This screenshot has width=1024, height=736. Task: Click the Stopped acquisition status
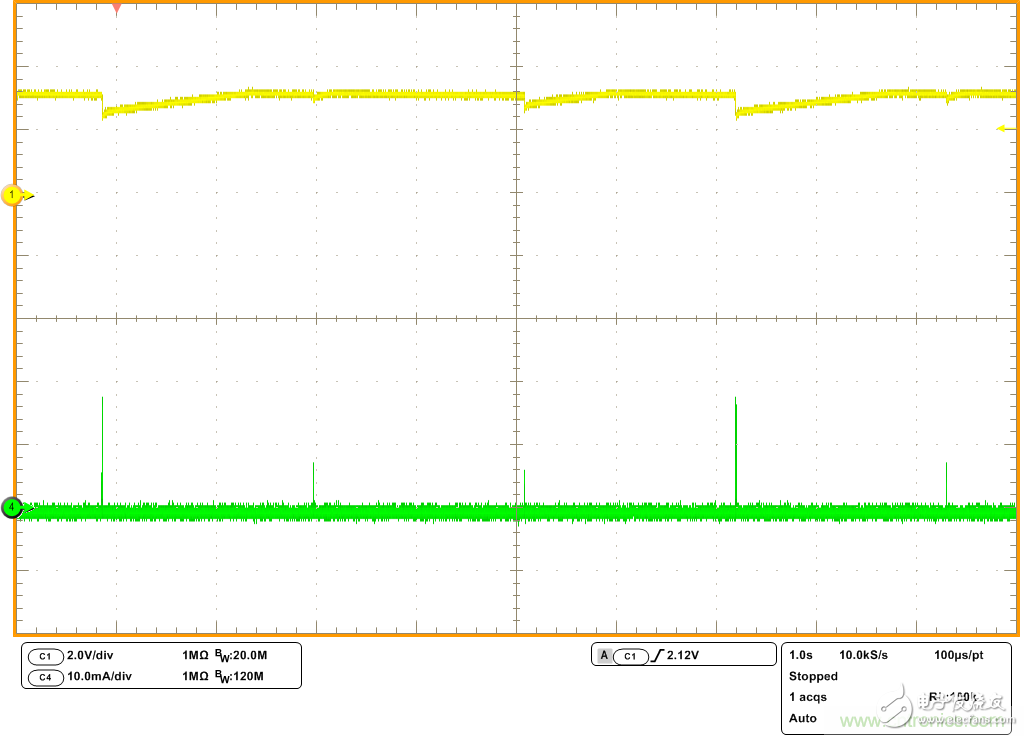coord(813,676)
